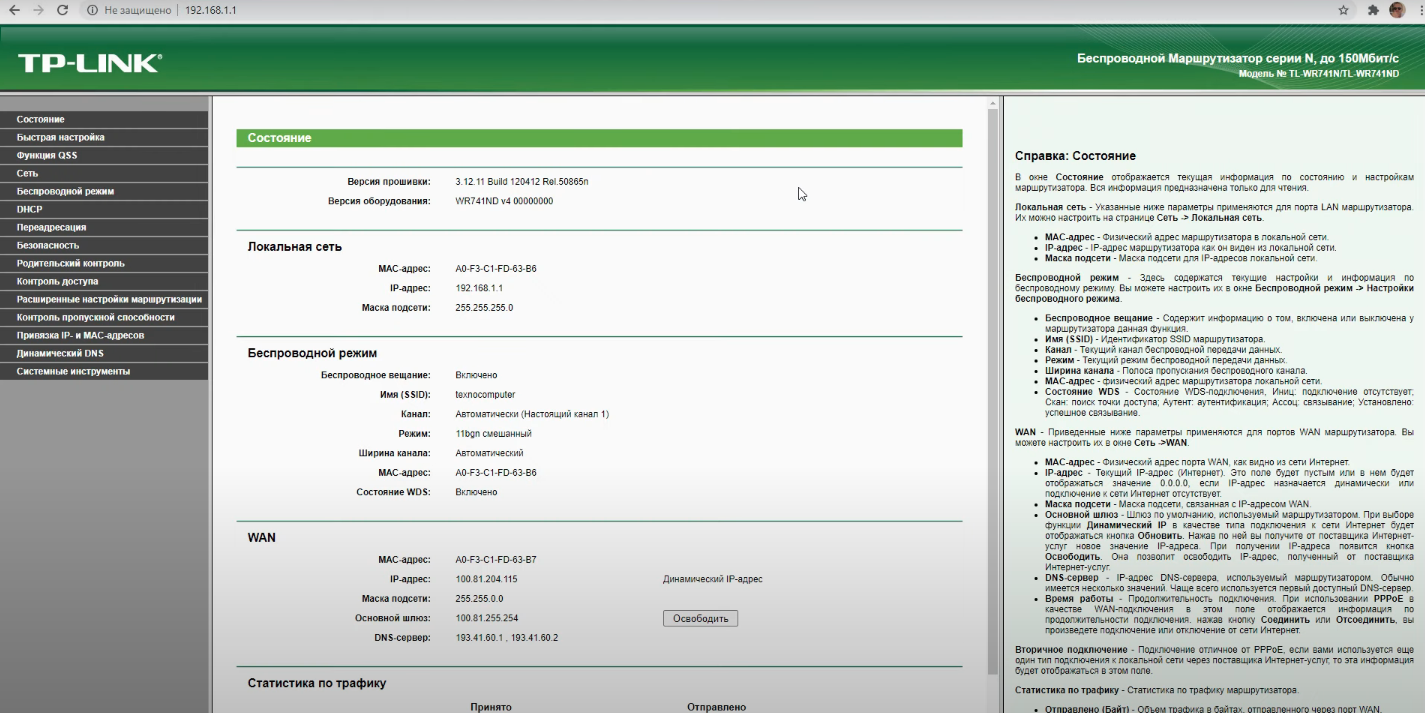Click the browser back arrow
The height and width of the screenshot is (713, 1425).
14,10
